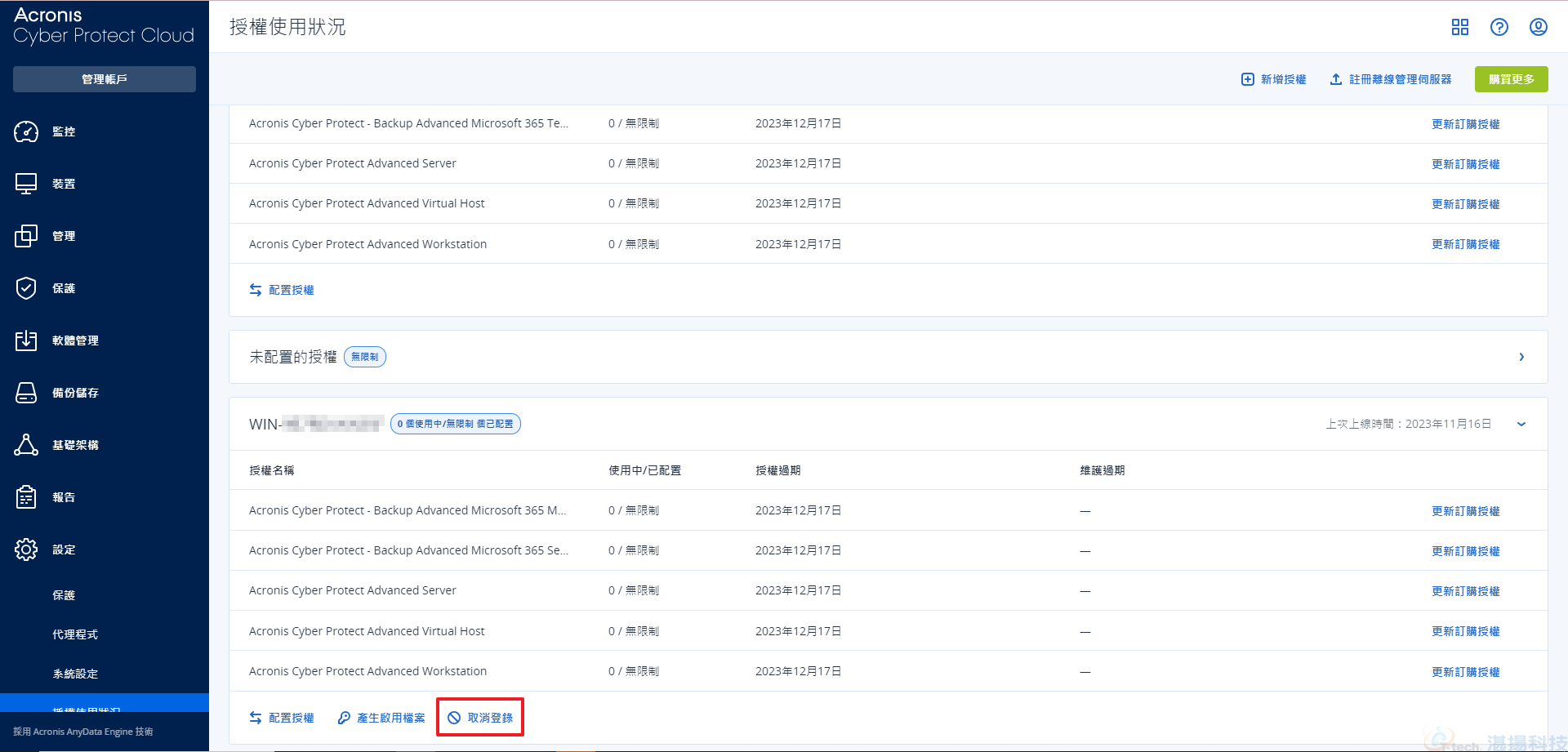This screenshot has width=1568, height=752.
Task: Click the swap arrows icon in upper license section
Action: (256, 290)
